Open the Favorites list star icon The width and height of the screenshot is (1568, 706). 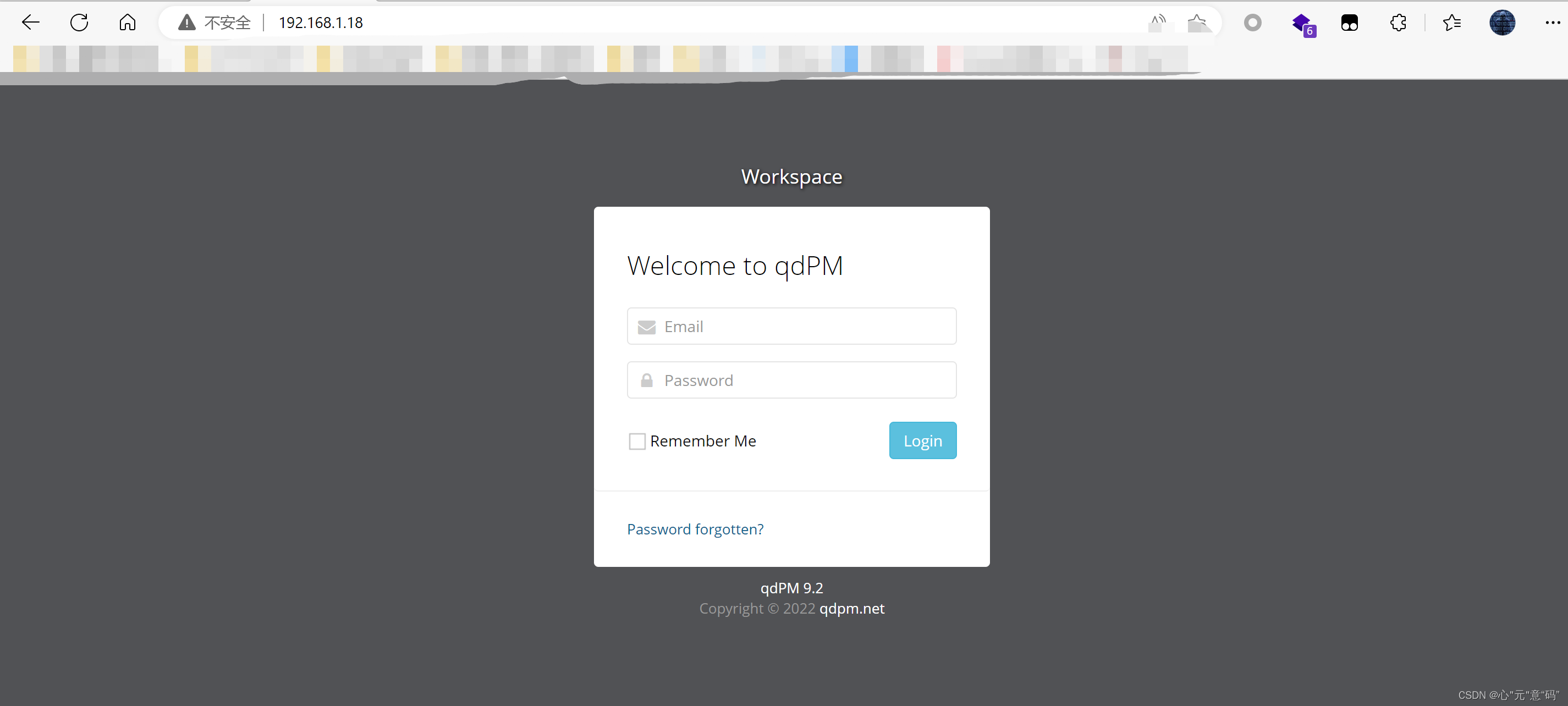pyautogui.click(x=1452, y=23)
